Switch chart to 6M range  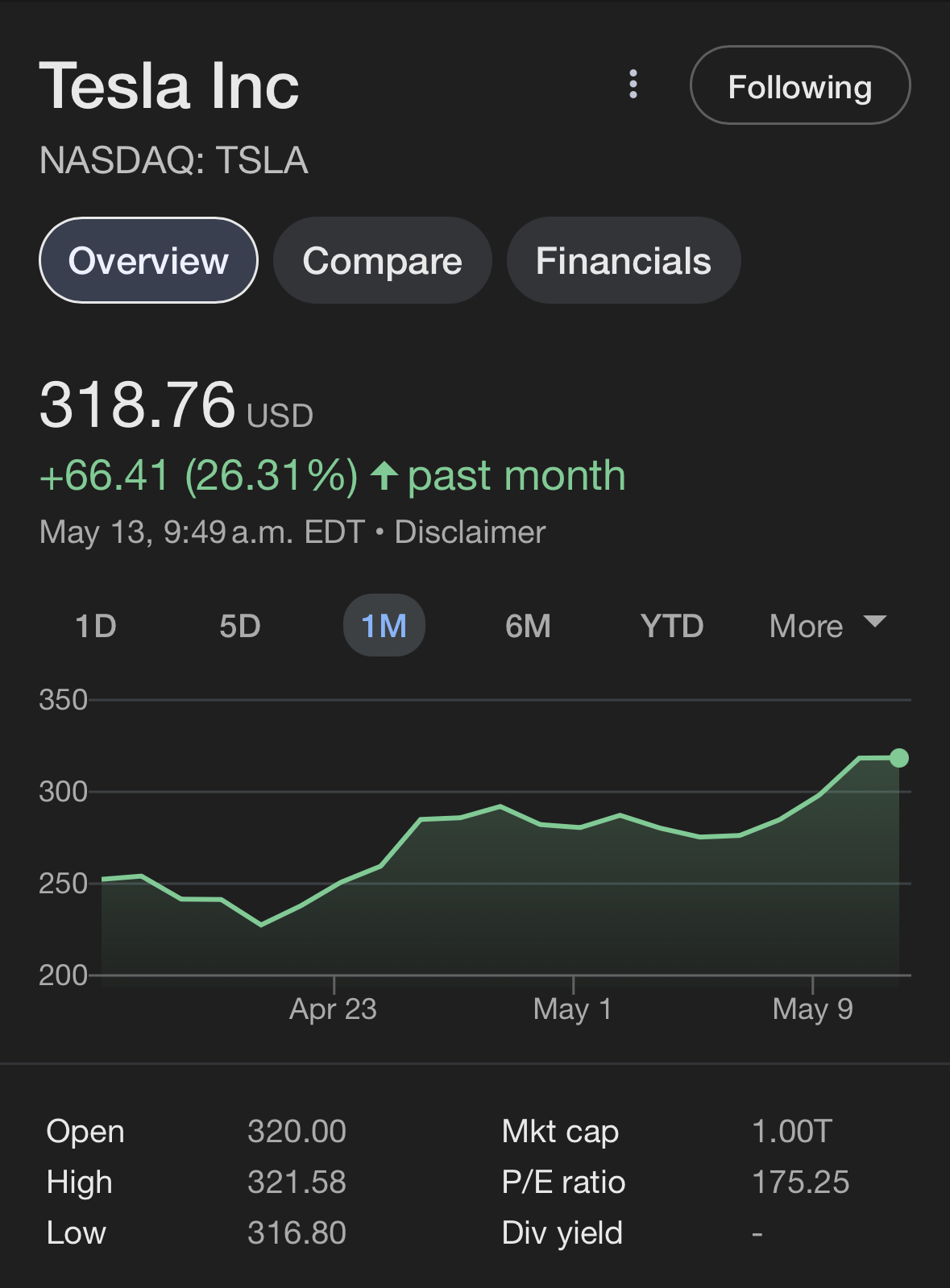point(529,626)
